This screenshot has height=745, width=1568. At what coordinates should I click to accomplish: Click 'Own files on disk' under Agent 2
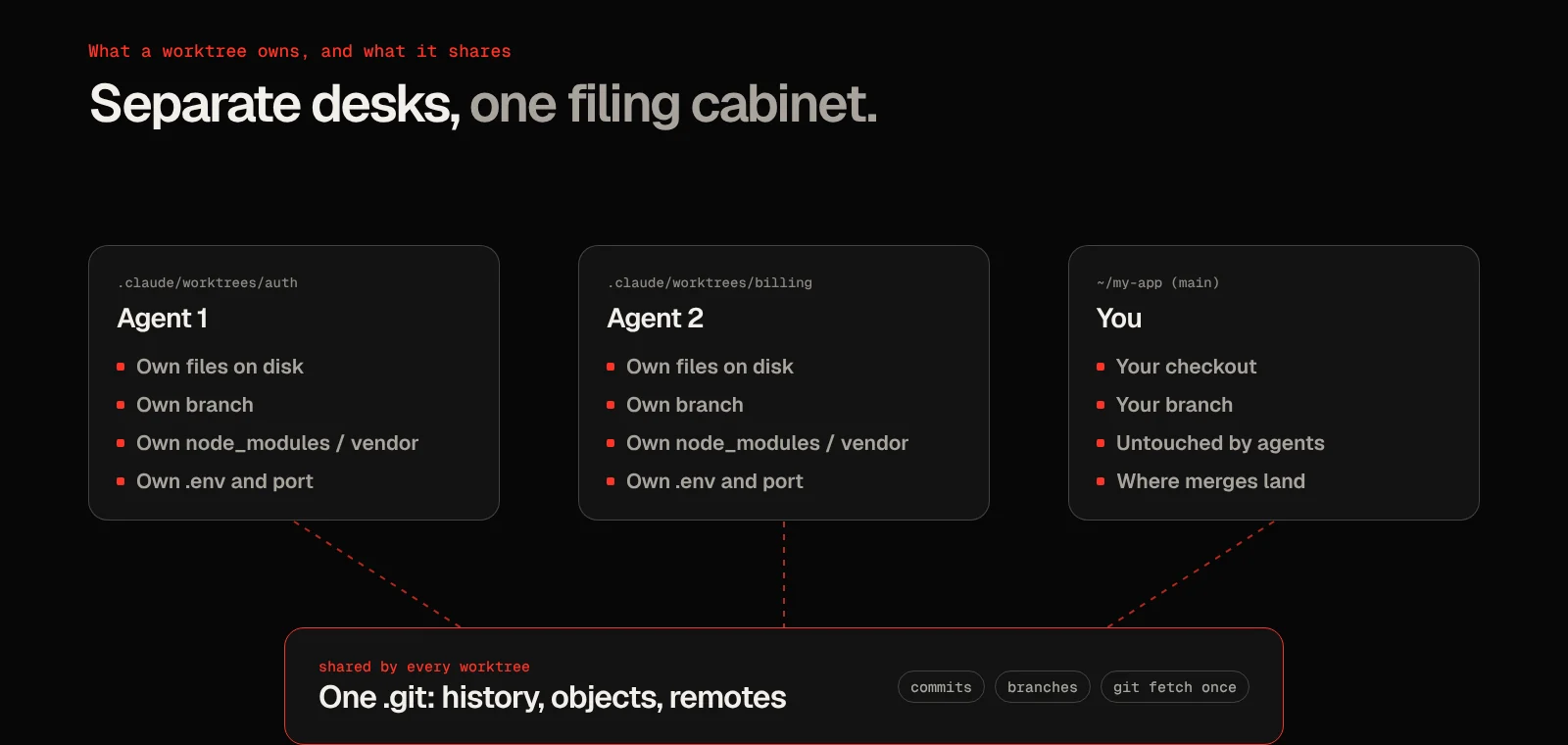tap(710, 367)
